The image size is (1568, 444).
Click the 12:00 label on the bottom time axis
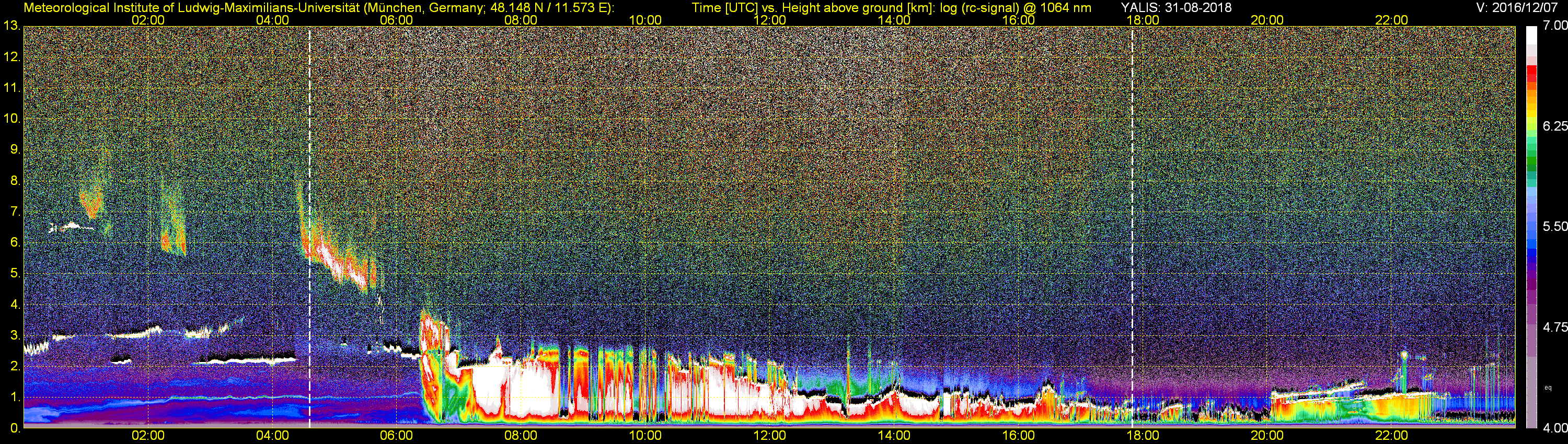(x=769, y=436)
